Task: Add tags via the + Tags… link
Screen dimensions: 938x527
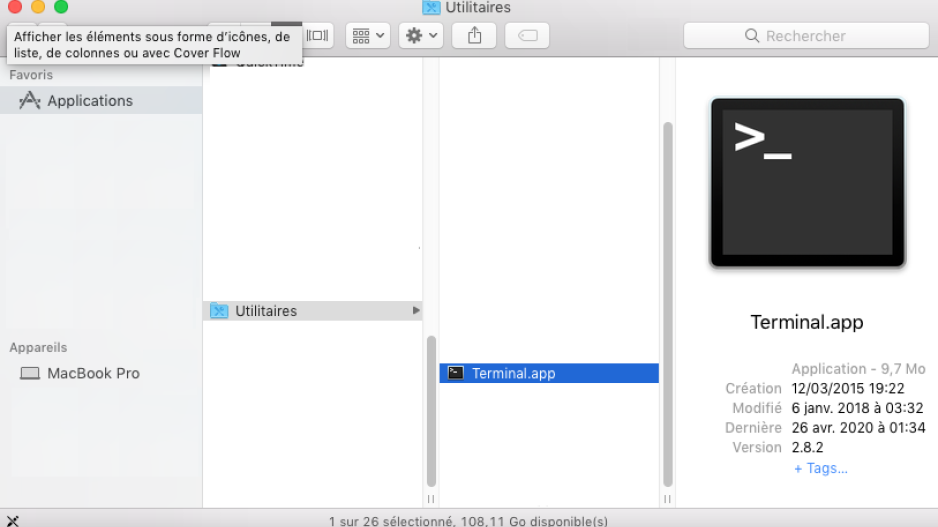Action: point(820,468)
